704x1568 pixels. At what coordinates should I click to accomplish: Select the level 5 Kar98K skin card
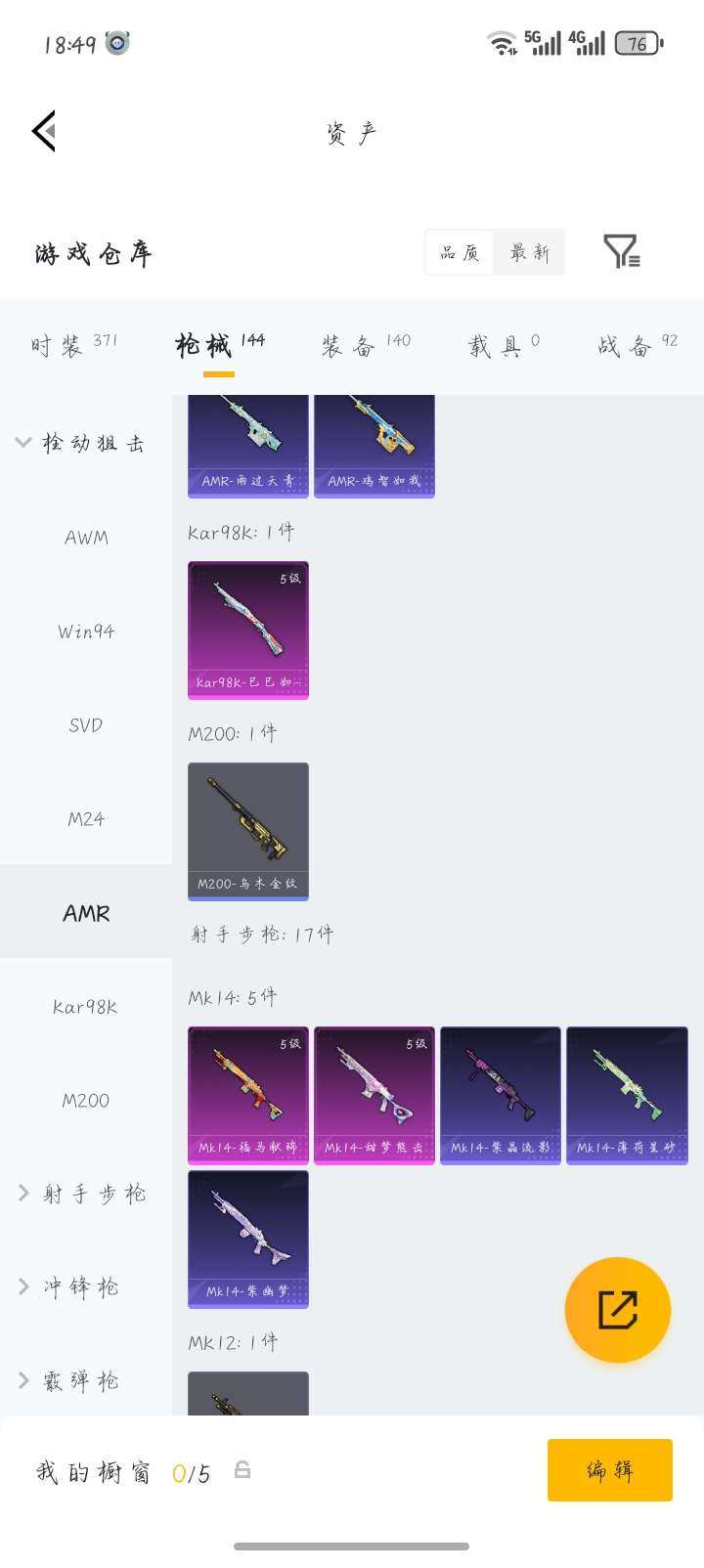[x=248, y=631]
